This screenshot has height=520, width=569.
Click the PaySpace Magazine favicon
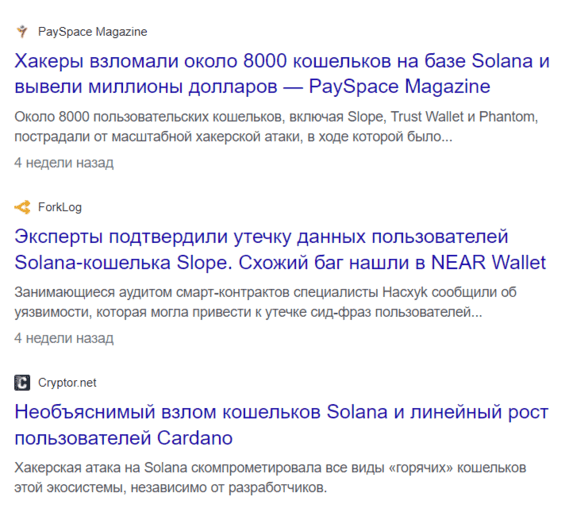click(22, 32)
